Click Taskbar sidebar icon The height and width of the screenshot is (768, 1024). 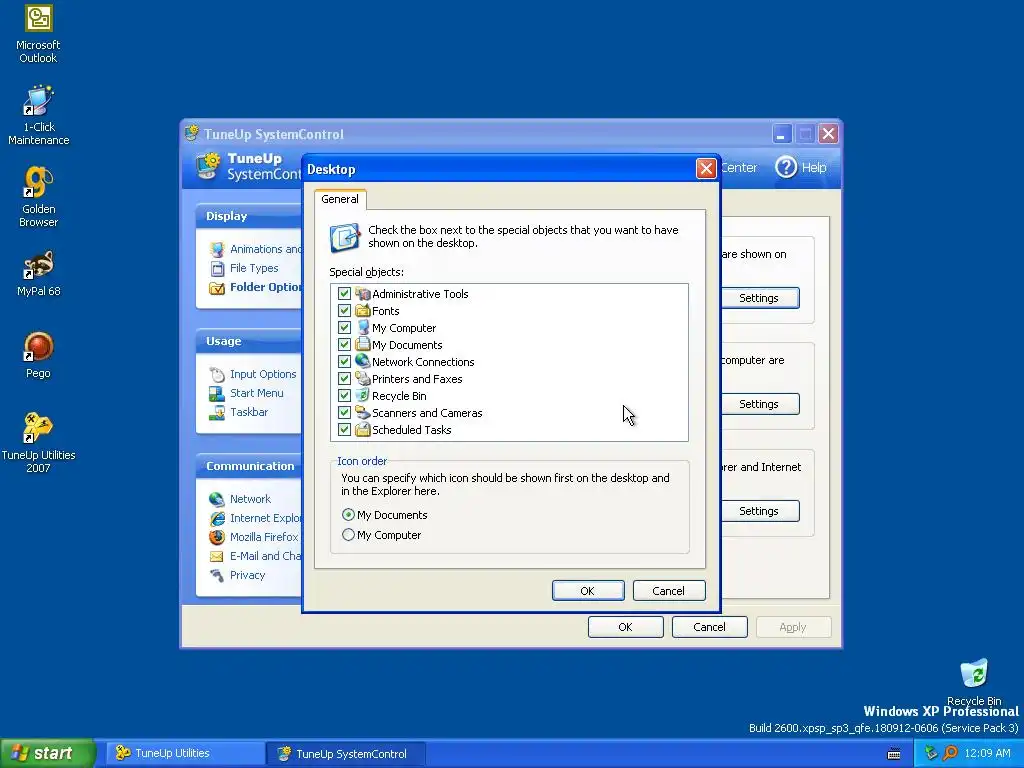(217, 412)
